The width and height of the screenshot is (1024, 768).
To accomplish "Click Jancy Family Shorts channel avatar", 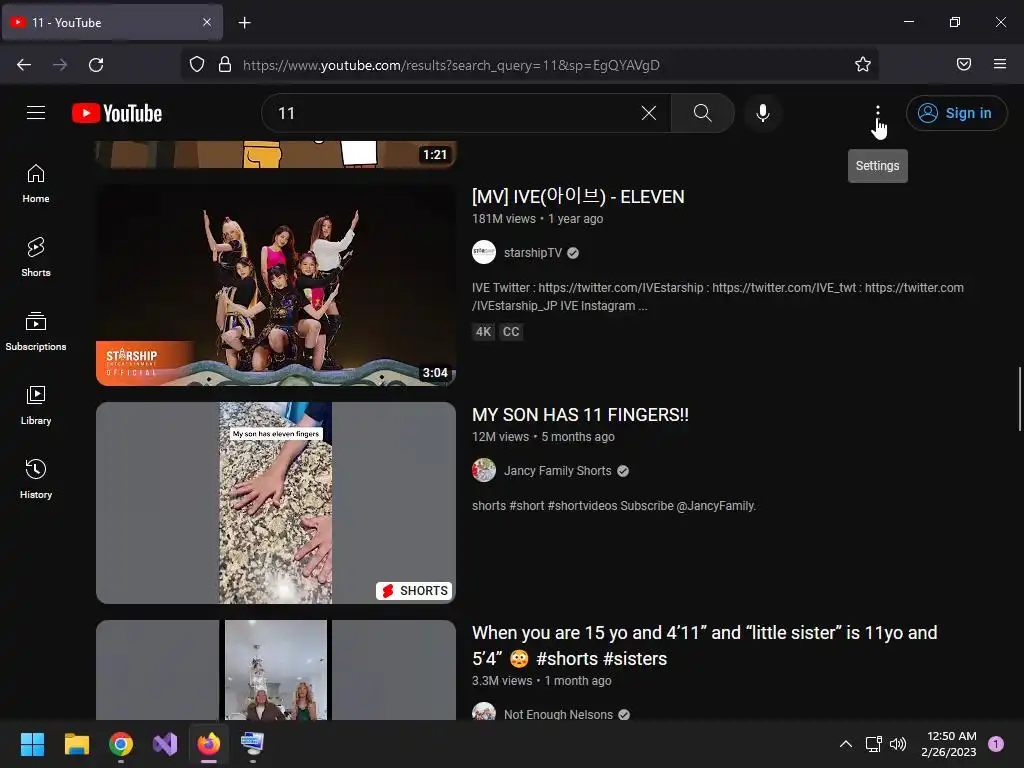I will (x=484, y=470).
